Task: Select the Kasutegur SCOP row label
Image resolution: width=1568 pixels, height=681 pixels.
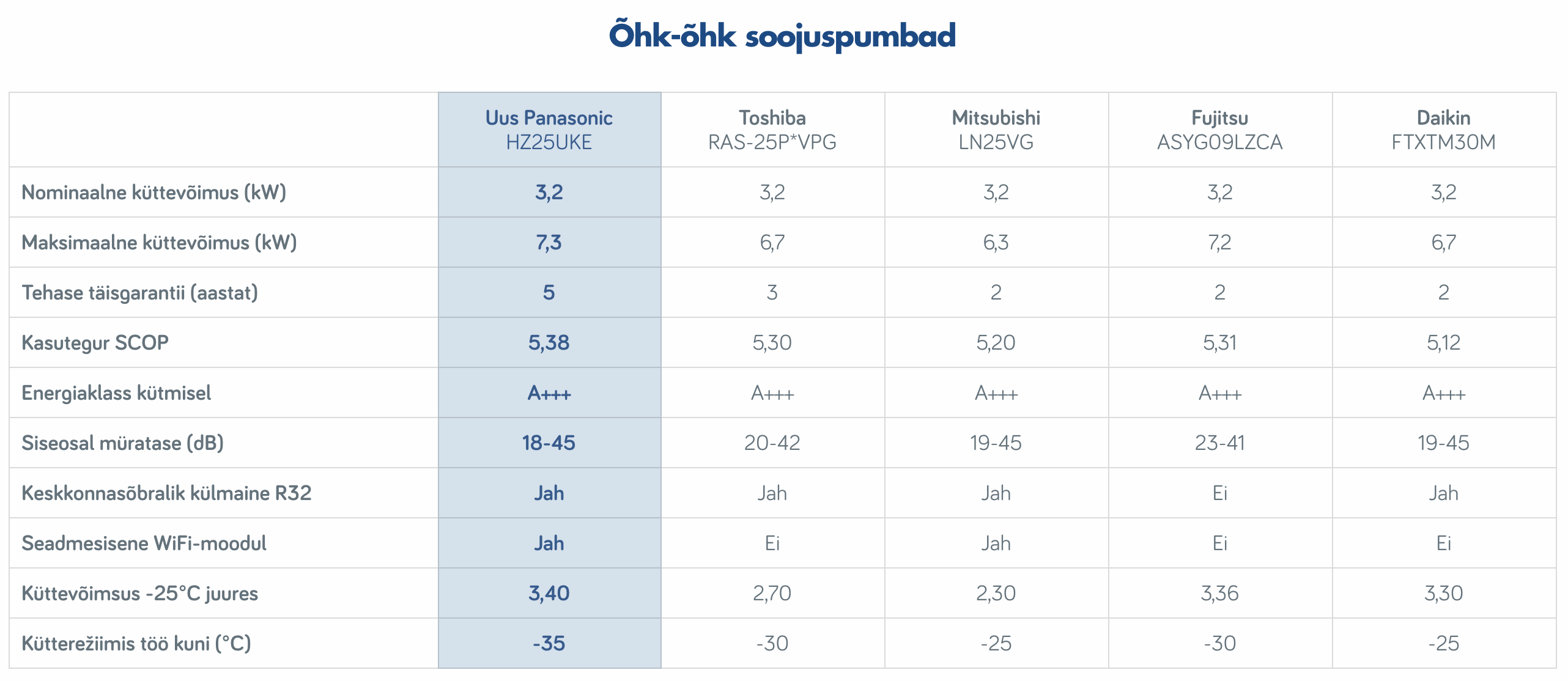Action: (x=95, y=343)
